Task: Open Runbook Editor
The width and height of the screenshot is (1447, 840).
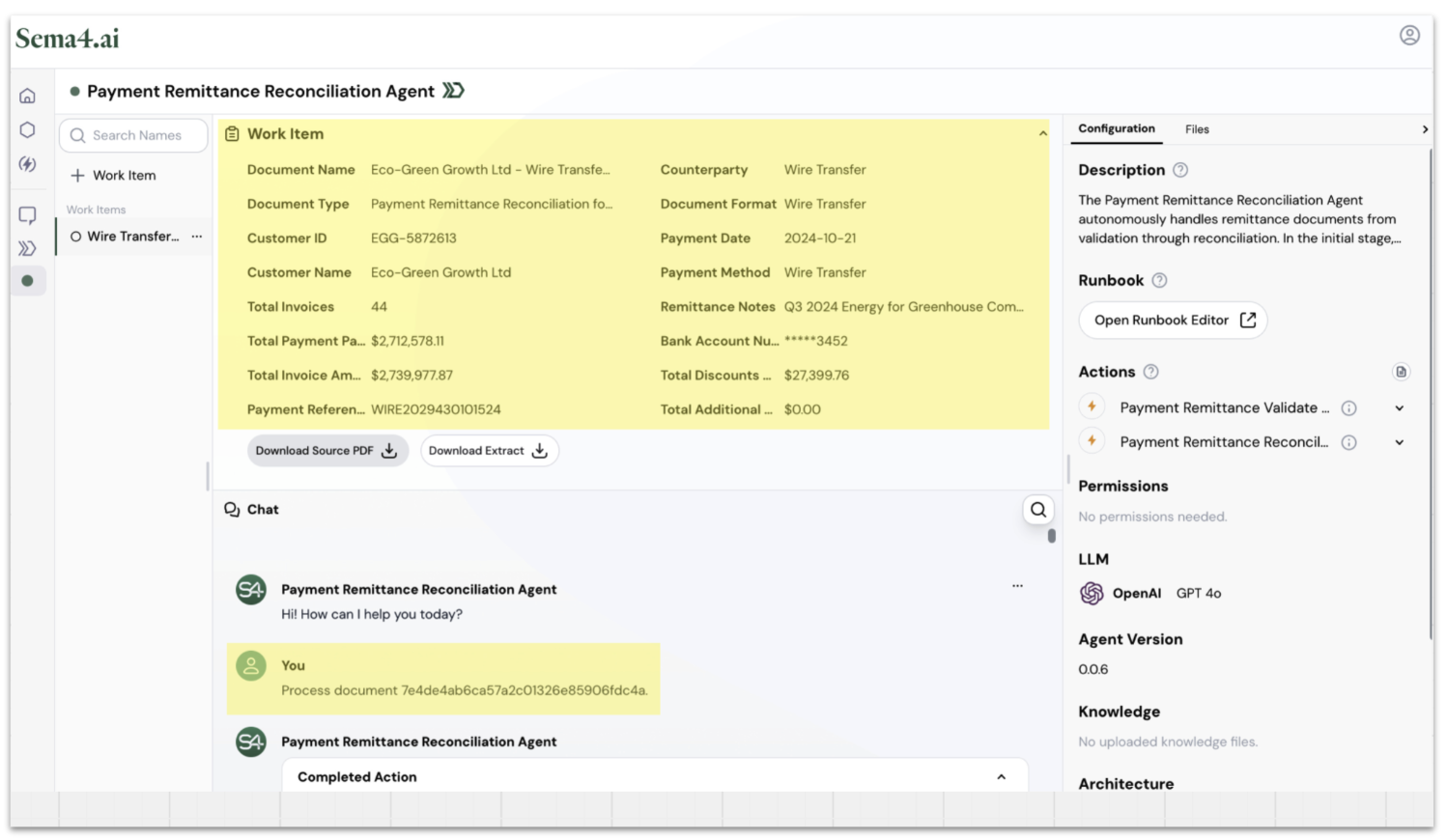Action: click(1173, 321)
